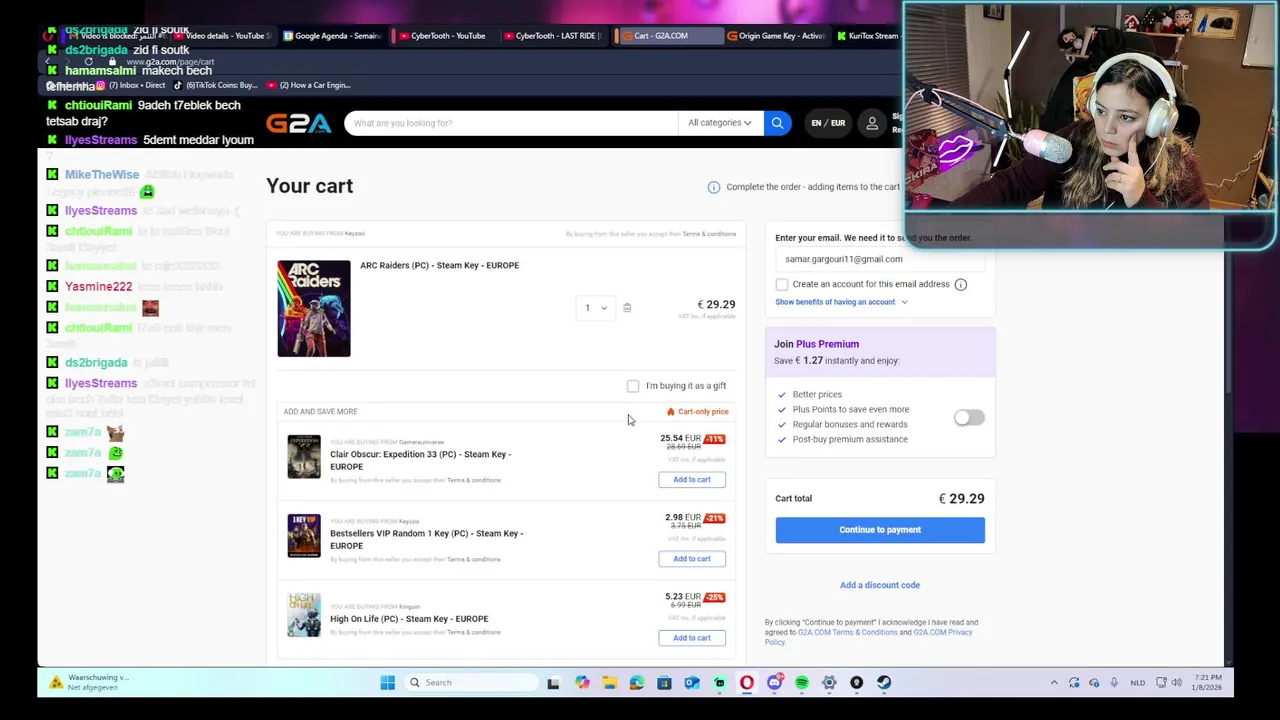
Task: Toggle the Plus Premium switch
Action: coord(969,418)
